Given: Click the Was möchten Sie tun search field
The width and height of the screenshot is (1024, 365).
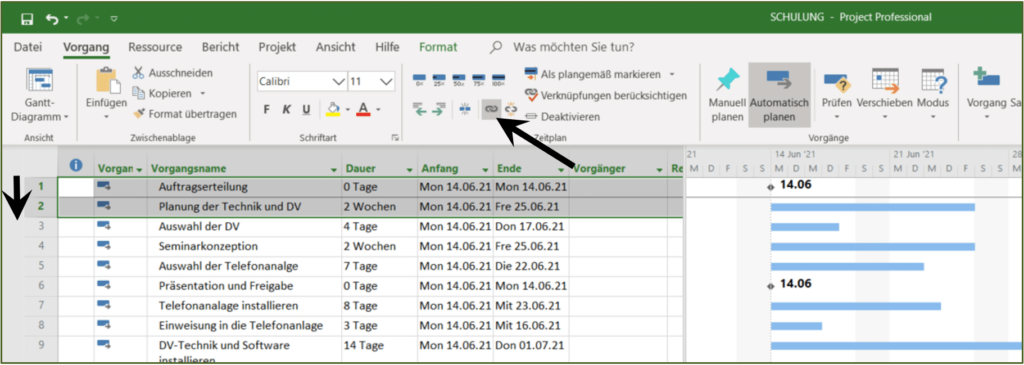Looking at the screenshot, I should pyautogui.click(x=573, y=48).
